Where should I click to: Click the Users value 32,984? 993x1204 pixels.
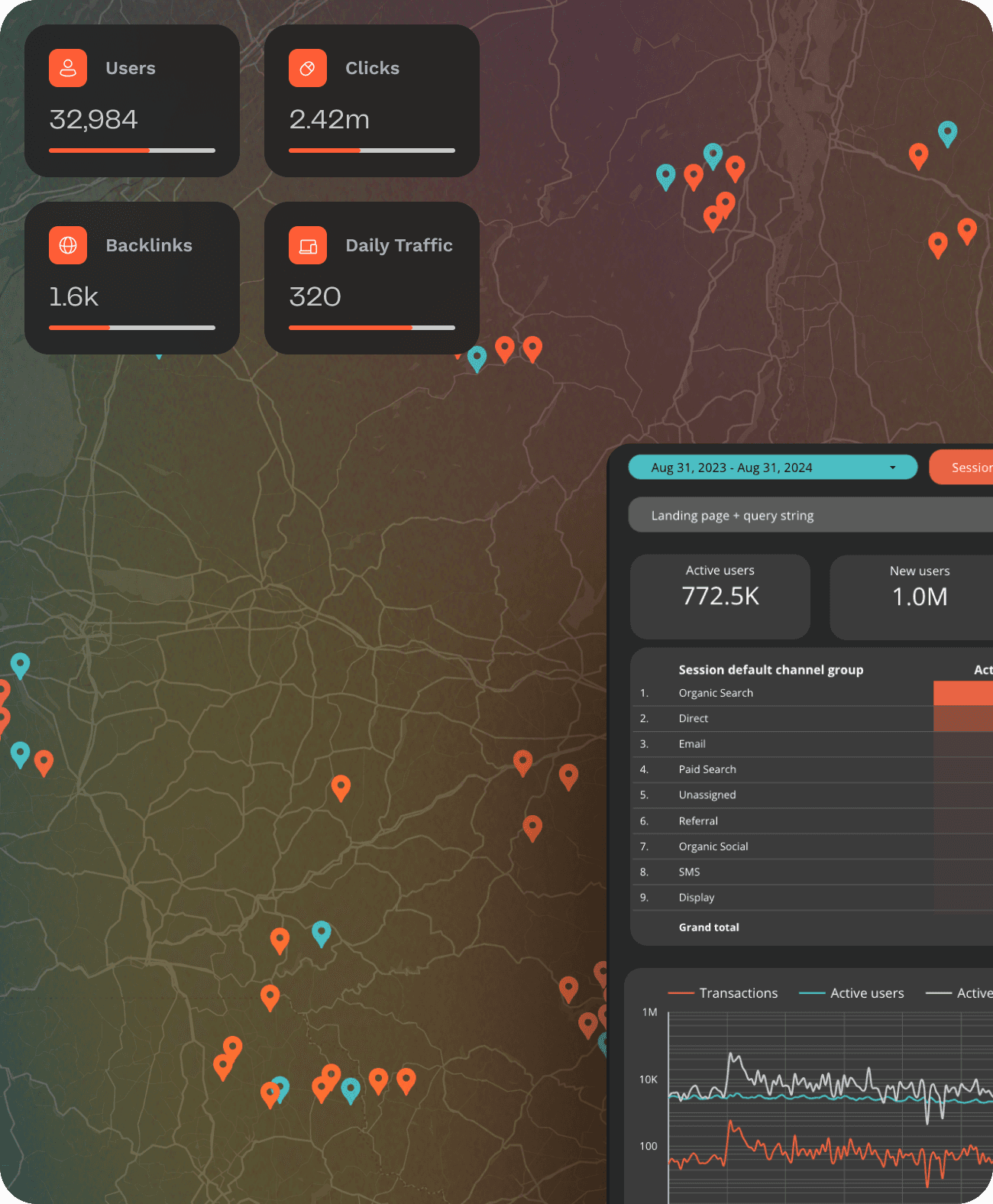93,119
